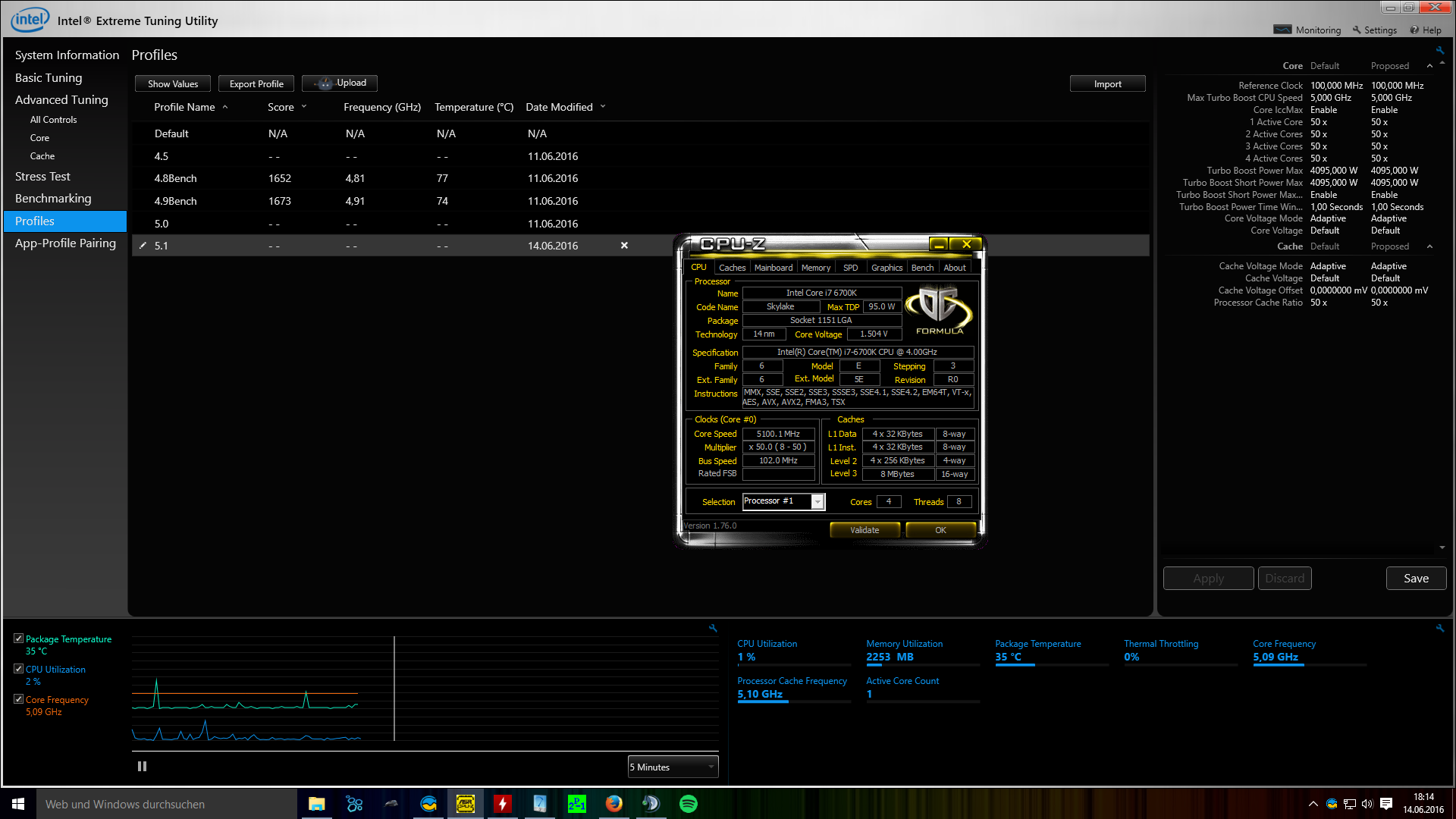The height and width of the screenshot is (819, 1456).
Task: Switch to CPU-Z in the taskbar
Action: coord(466,804)
